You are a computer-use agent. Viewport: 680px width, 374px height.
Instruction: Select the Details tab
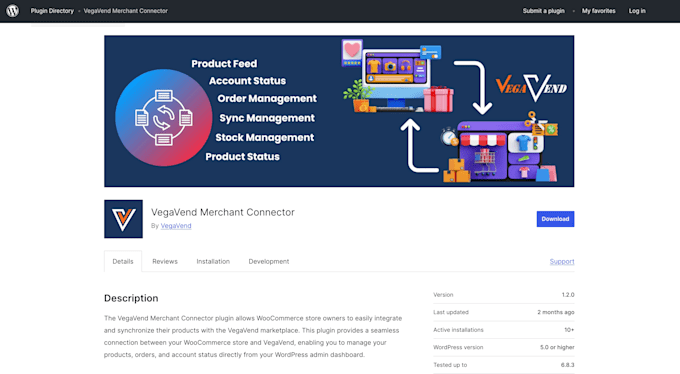coord(123,261)
